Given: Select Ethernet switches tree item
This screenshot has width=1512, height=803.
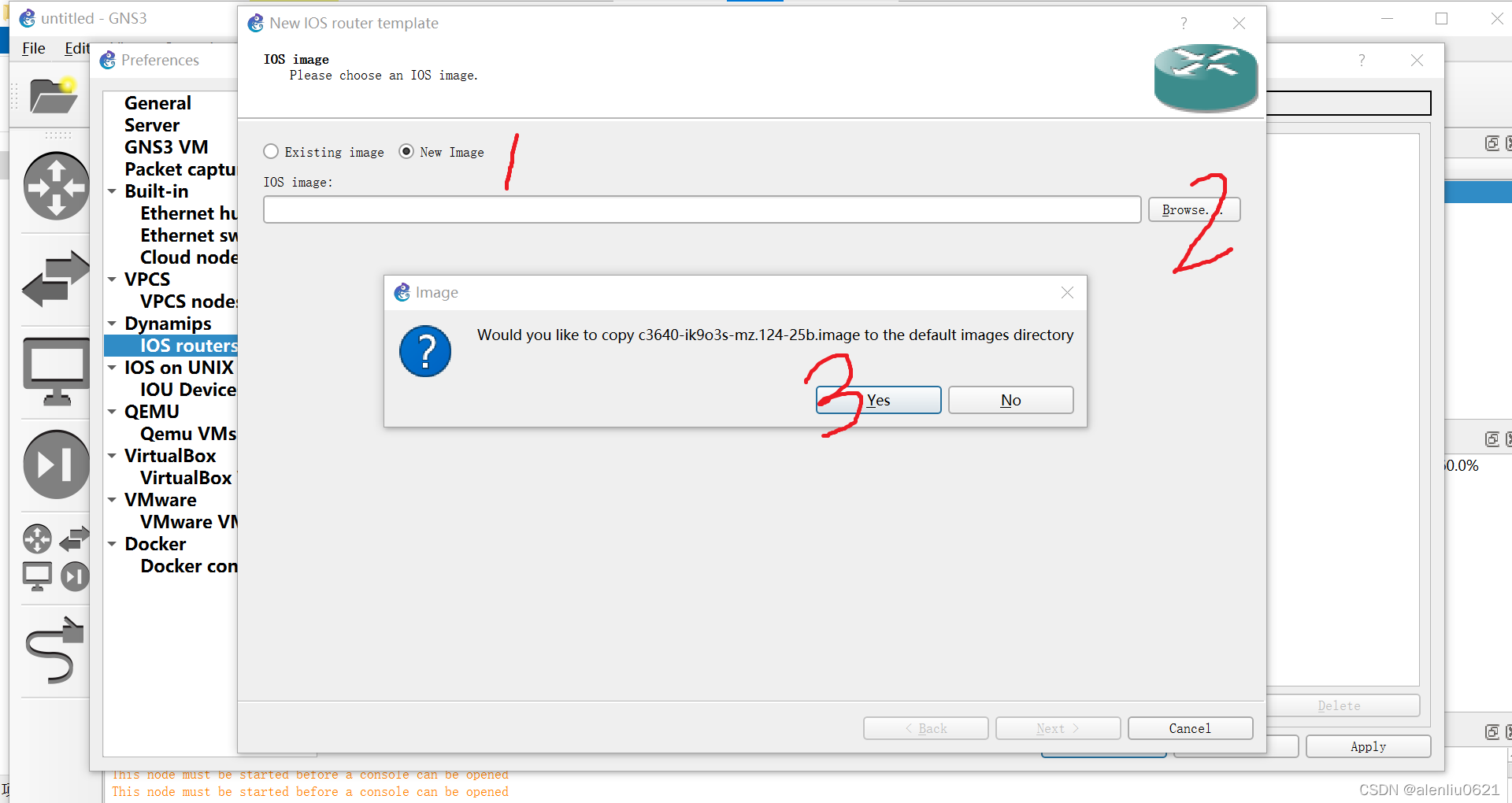Looking at the screenshot, I should click(189, 235).
